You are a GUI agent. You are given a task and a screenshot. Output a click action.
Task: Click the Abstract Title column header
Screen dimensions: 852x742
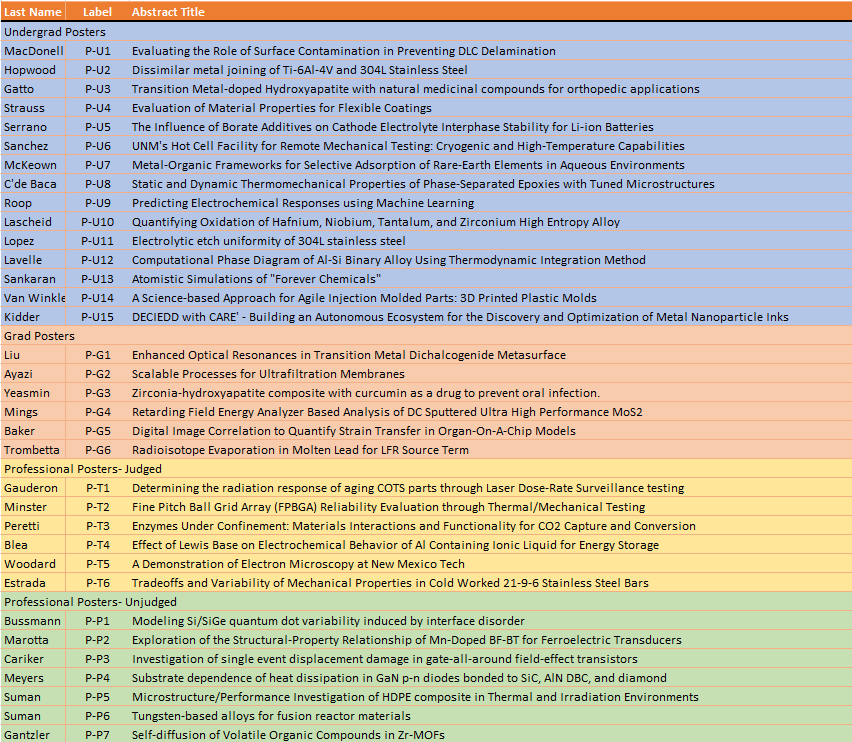pos(168,11)
